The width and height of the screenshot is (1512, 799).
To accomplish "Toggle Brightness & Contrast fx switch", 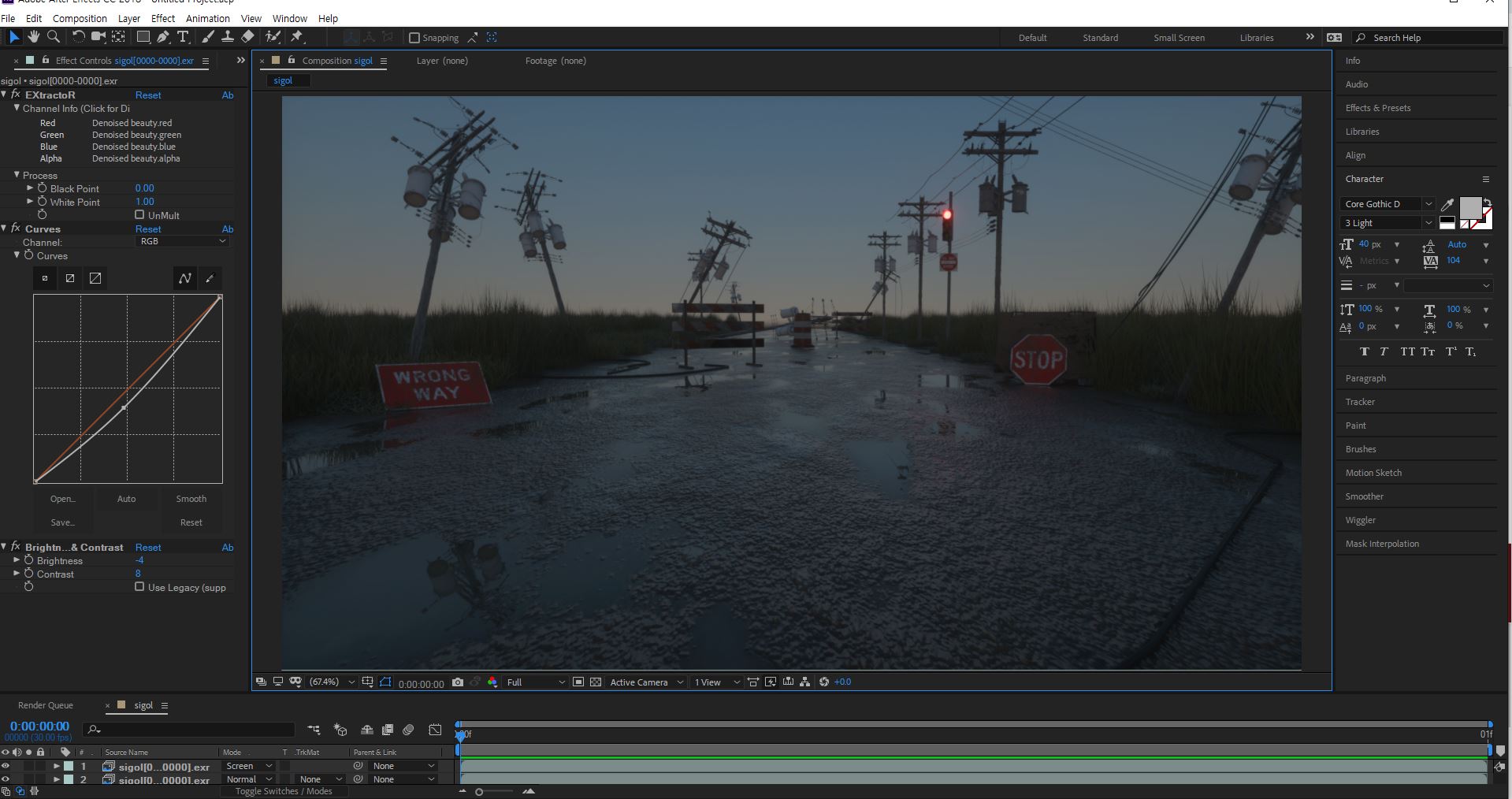I will 16,546.
